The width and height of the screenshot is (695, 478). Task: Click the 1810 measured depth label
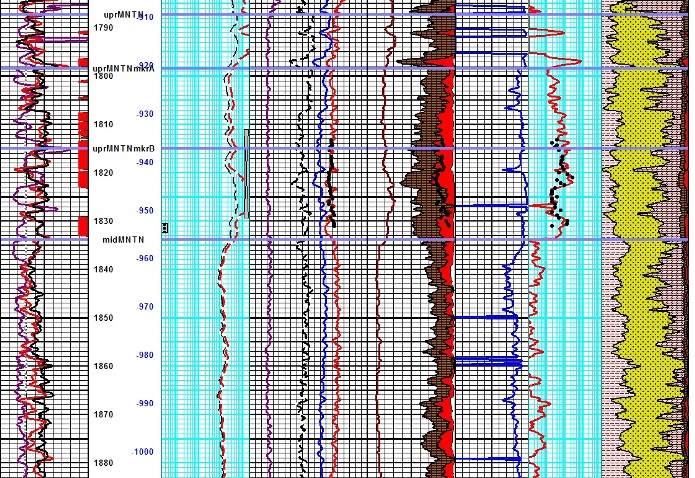[x=104, y=124]
